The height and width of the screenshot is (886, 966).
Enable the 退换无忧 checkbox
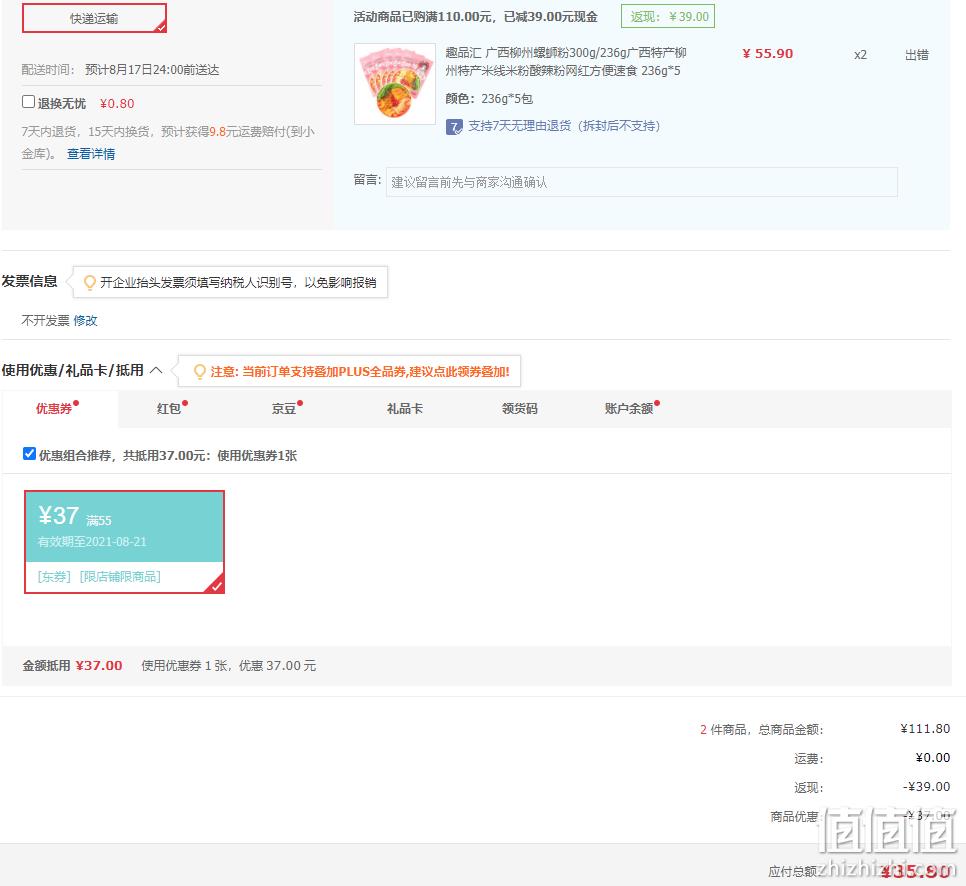click(x=28, y=102)
